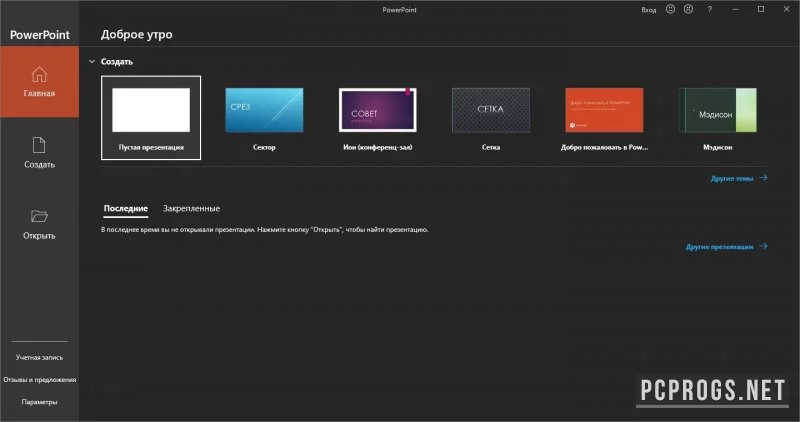Open the Добро пожаловать в PowerPoint template
This screenshot has width=800, height=422.
pyautogui.click(x=604, y=110)
